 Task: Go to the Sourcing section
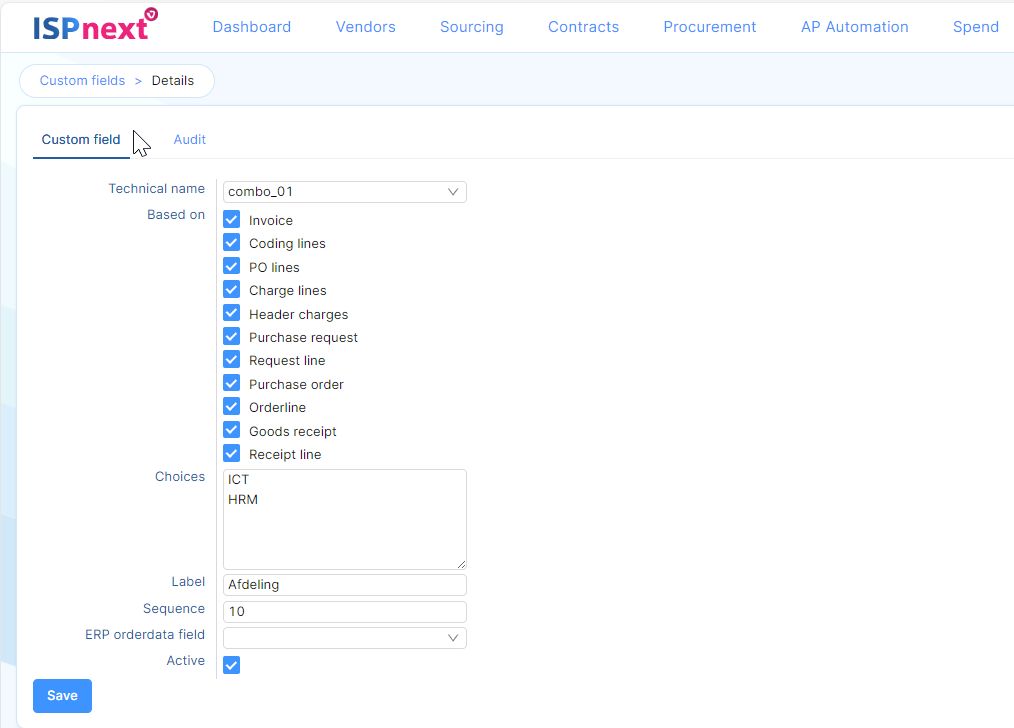471,27
